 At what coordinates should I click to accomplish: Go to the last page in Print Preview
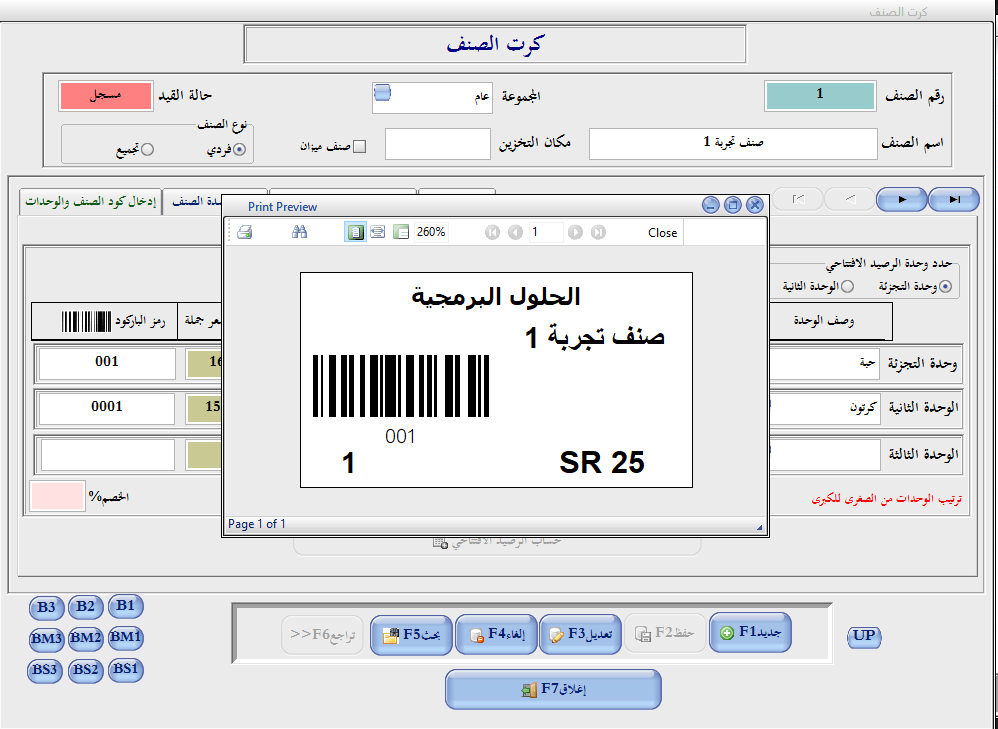[x=598, y=232]
